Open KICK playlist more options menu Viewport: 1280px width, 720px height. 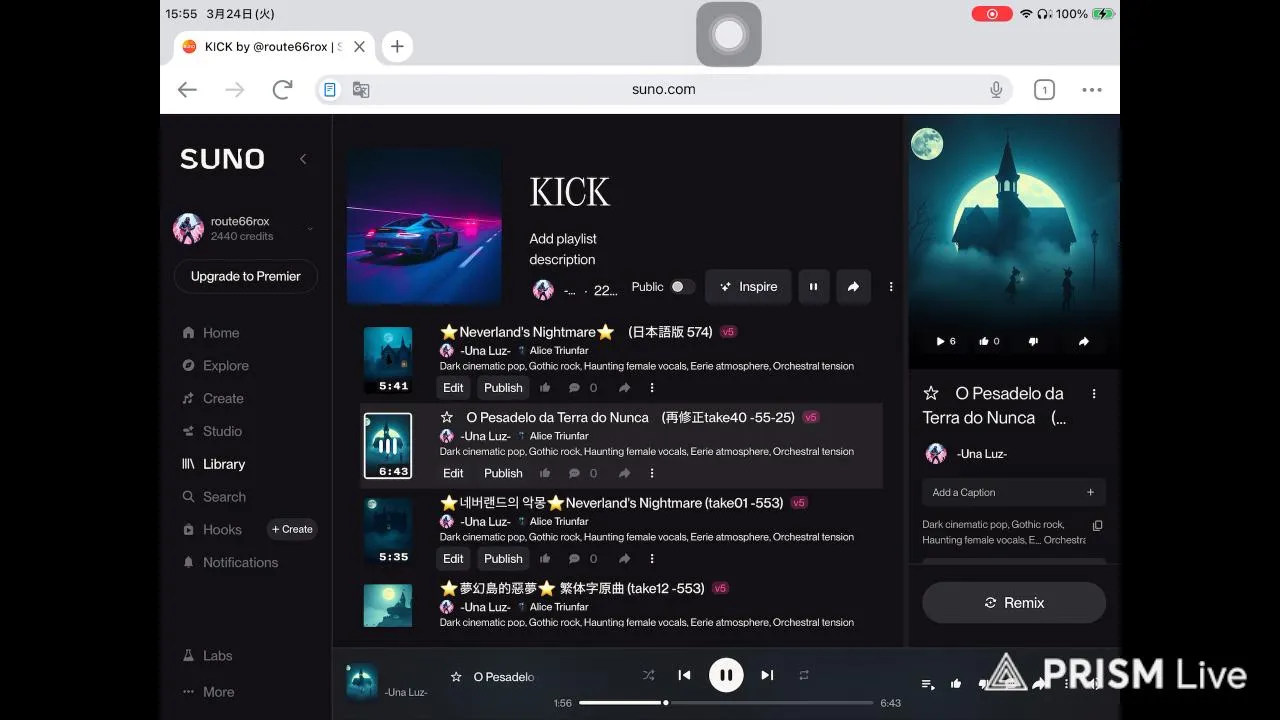click(891, 287)
